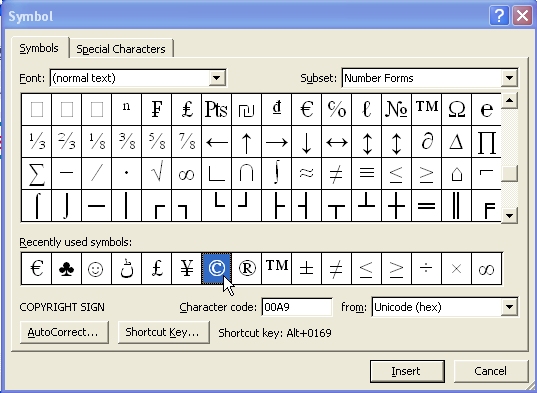
Task: Click the symbol grid scrollbar up arrow
Action: (x=510, y=101)
